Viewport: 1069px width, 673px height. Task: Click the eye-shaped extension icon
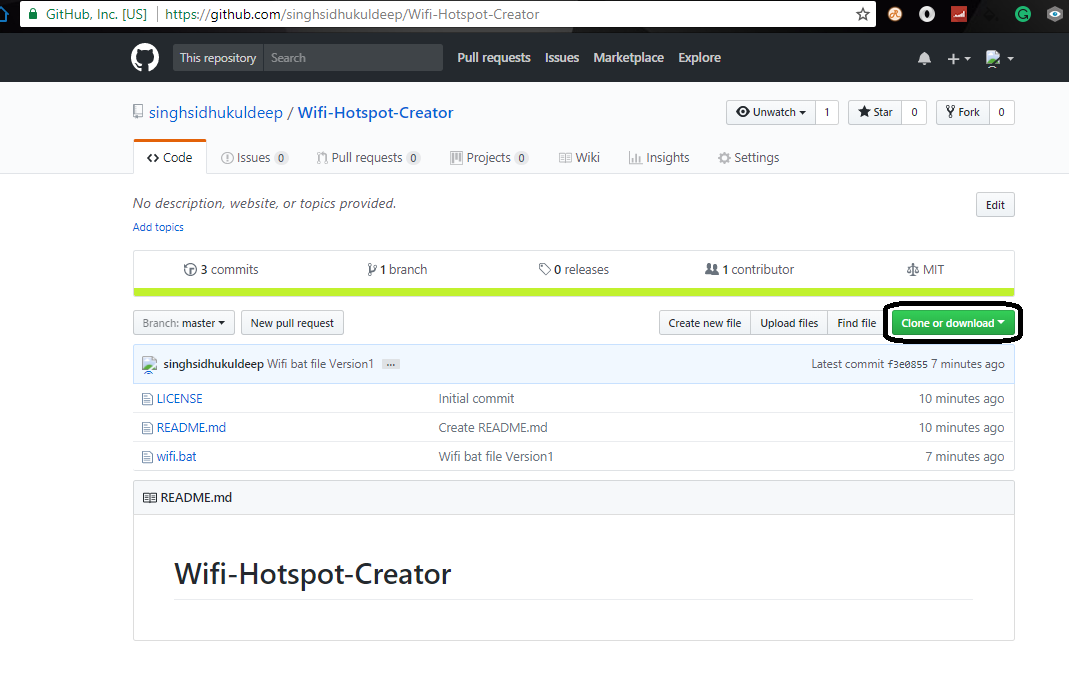(x=1055, y=14)
